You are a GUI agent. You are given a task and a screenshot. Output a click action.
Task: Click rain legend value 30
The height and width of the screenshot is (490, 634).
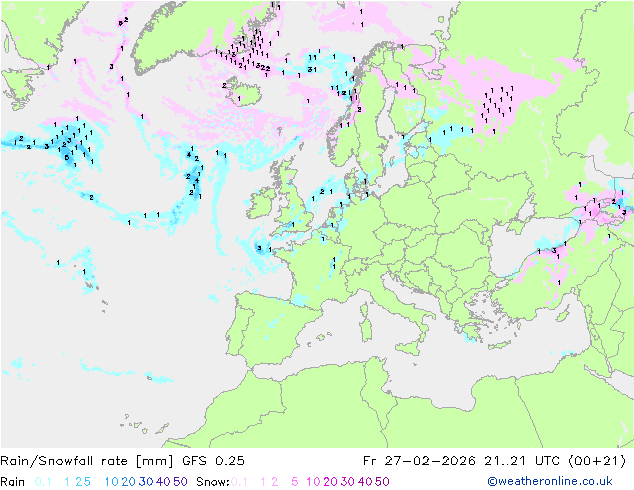click(146, 482)
